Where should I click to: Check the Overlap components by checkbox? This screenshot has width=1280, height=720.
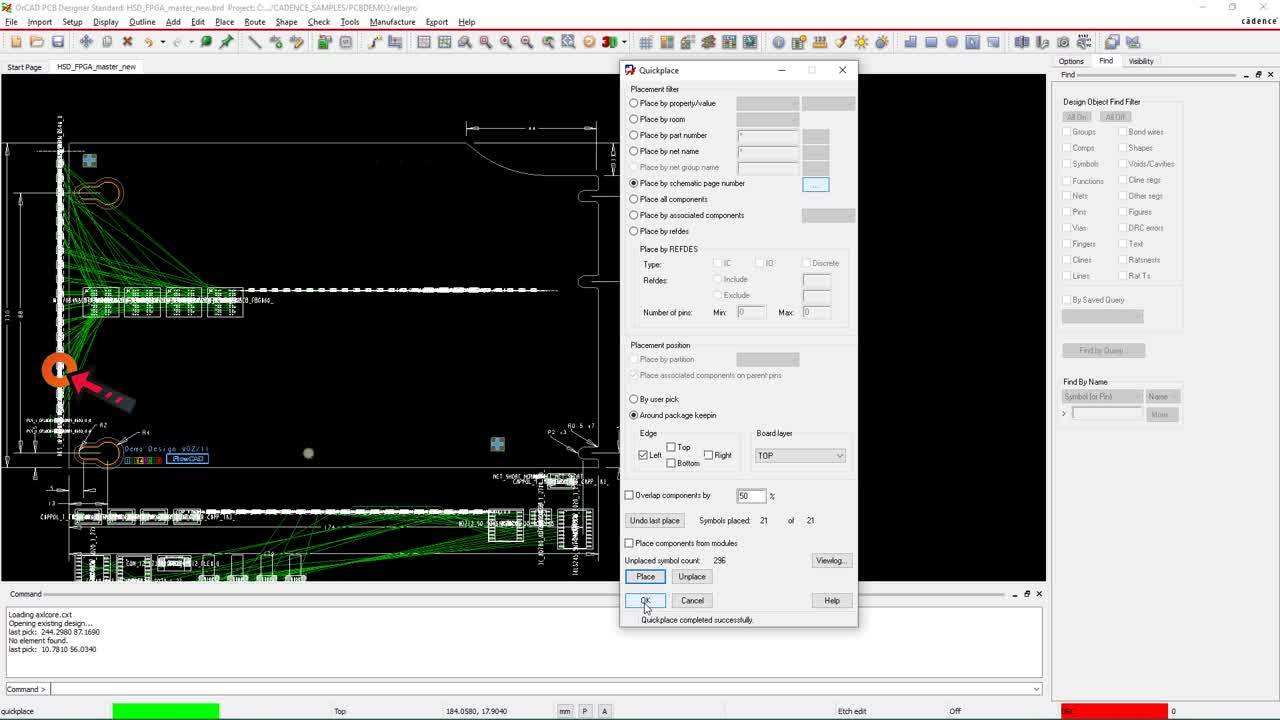click(629, 495)
